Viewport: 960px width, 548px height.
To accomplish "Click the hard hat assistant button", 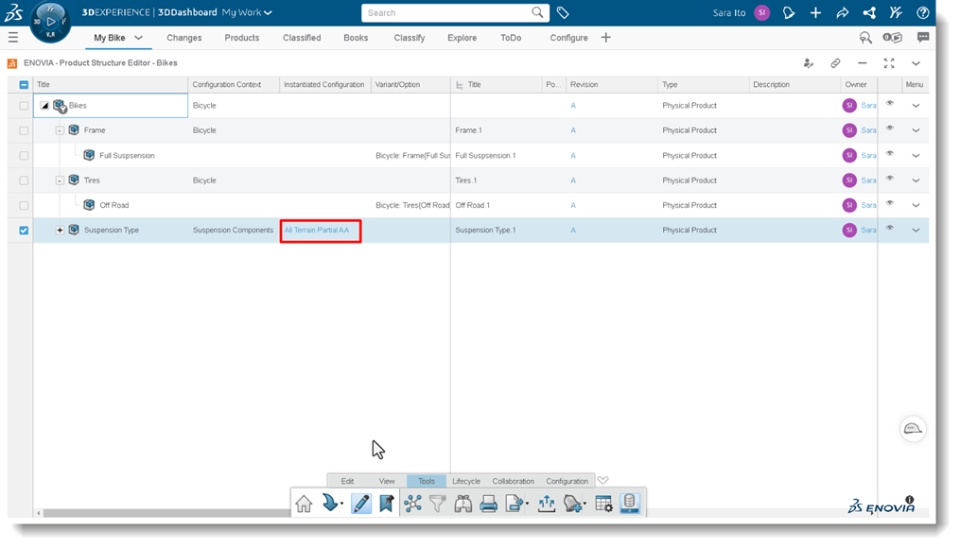I will click(912, 429).
